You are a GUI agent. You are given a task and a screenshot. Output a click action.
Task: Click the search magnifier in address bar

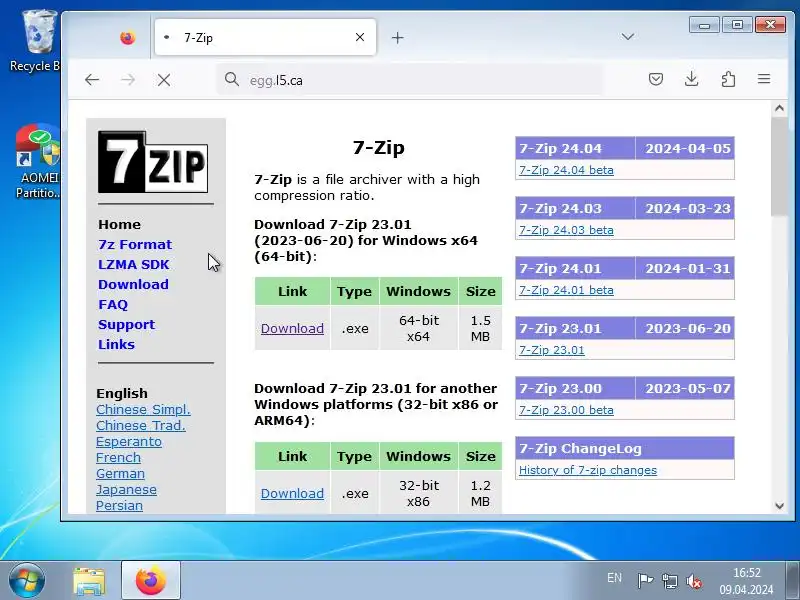click(x=232, y=80)
